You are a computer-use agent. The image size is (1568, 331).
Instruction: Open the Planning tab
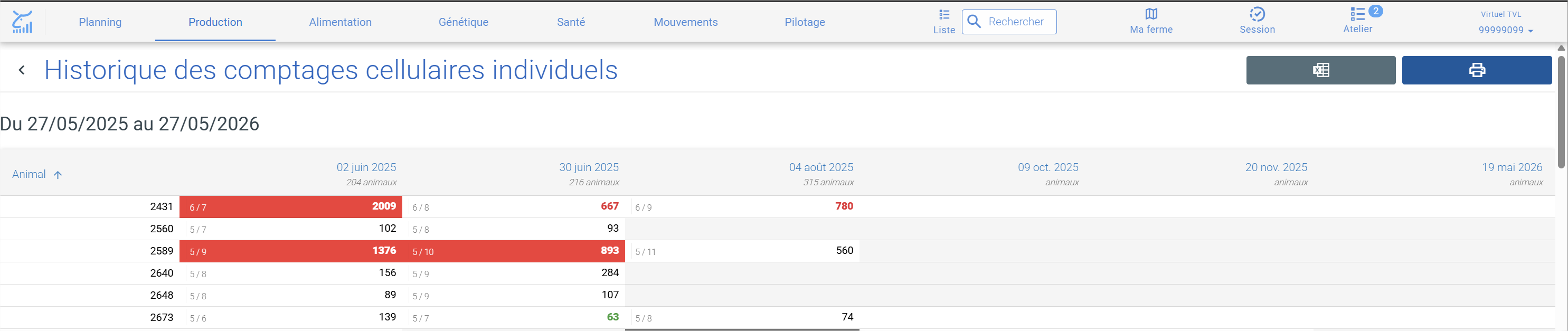(x=100, y=22)
